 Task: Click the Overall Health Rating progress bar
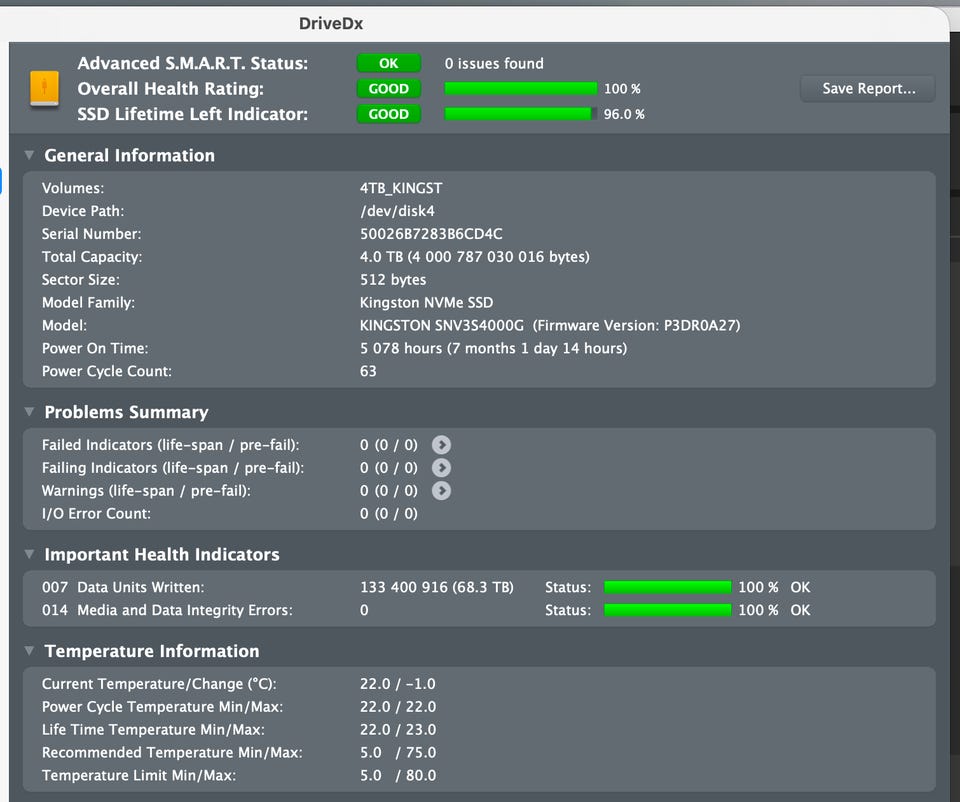pyautogui.click(x=521, y=89)
